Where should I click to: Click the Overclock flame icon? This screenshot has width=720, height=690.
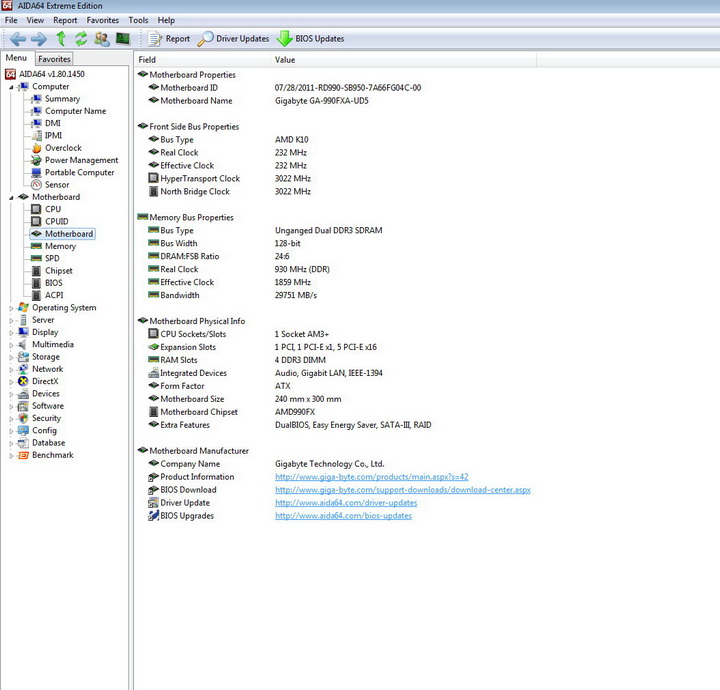(x=36, y=148)
